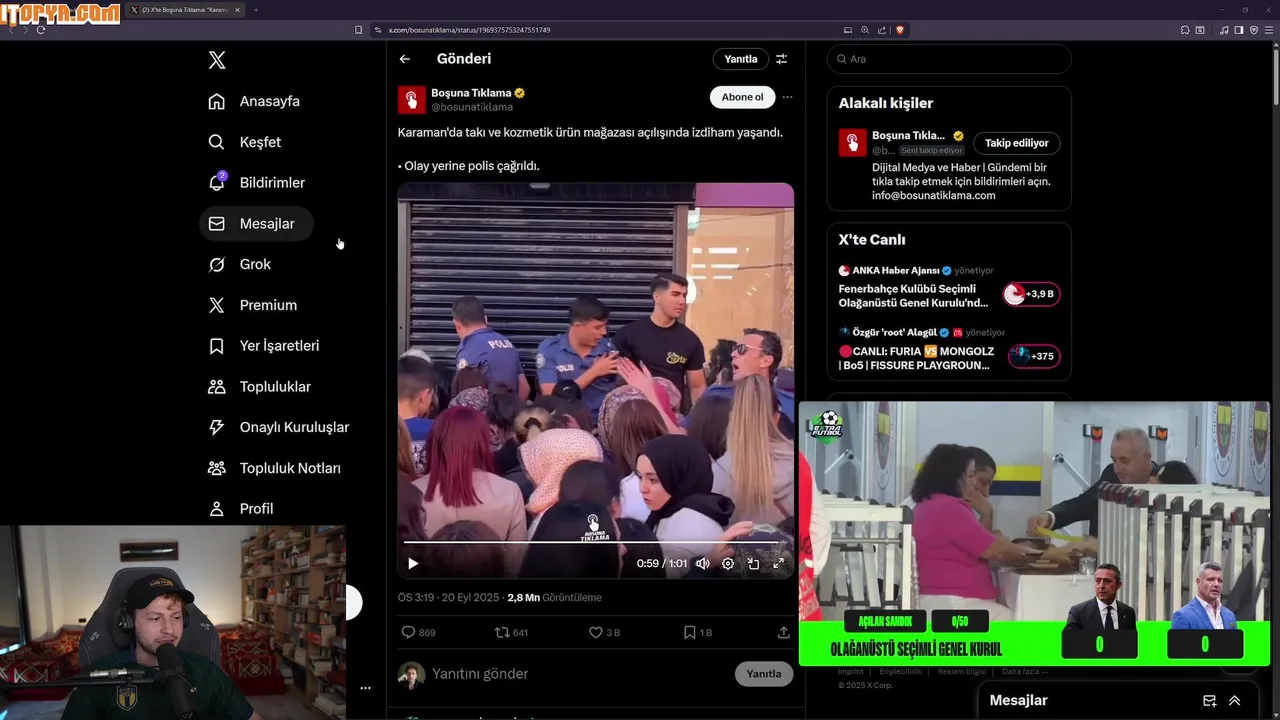Open Yer İşaretleri bookmarks
The height and width of the screenshot is (720, 1280).
click(x=264, y=346)
